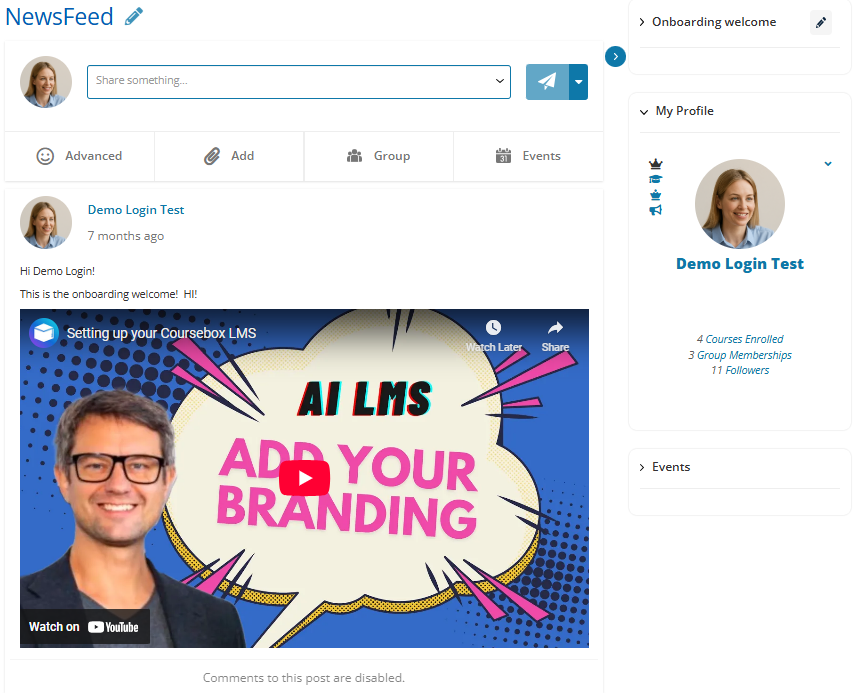Collapse the My Profile panel
The width and height of the screenshot is (857, 693).
pyautogui.click(x=677, y=111)
